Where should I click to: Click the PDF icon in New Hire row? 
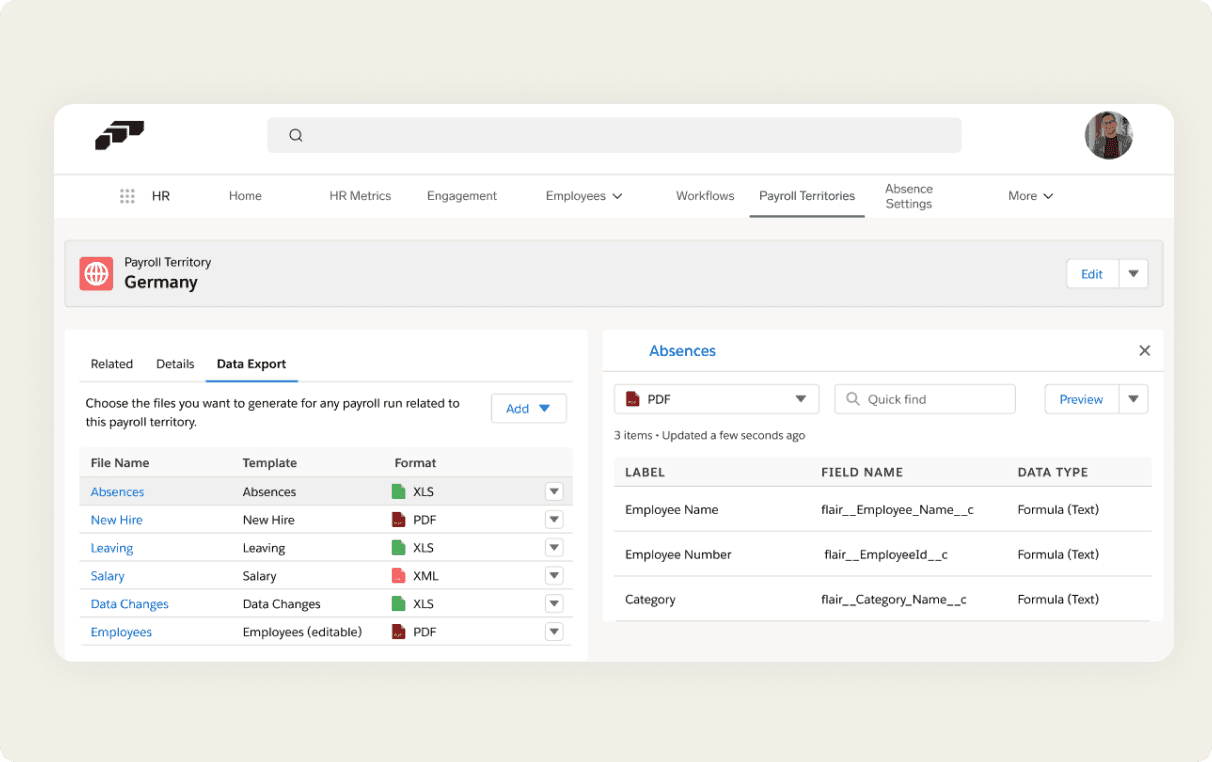click(x=398, y=520)
